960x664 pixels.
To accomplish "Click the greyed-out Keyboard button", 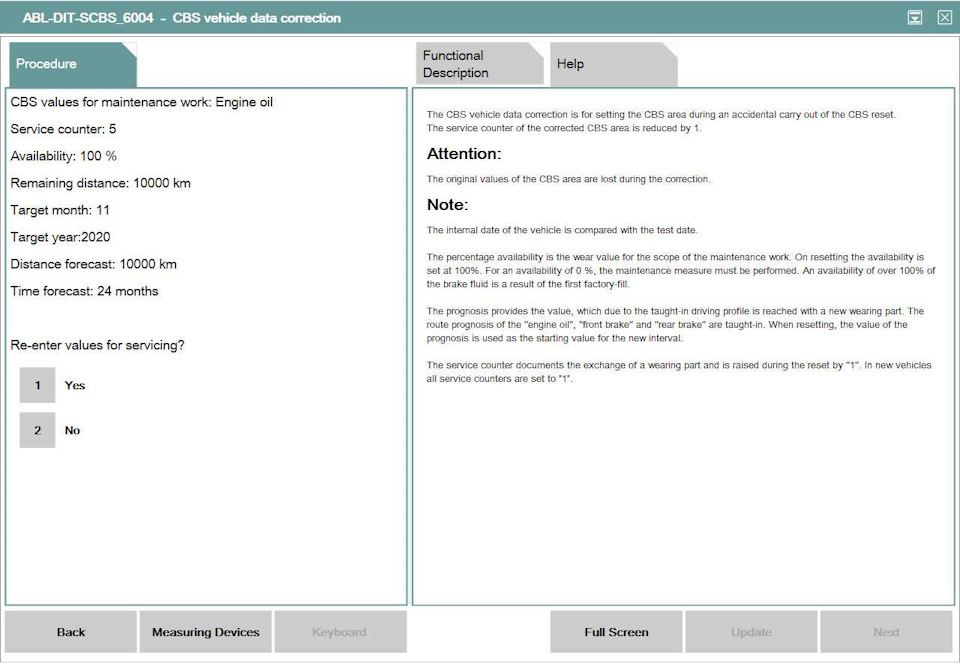I will (340, 632).
